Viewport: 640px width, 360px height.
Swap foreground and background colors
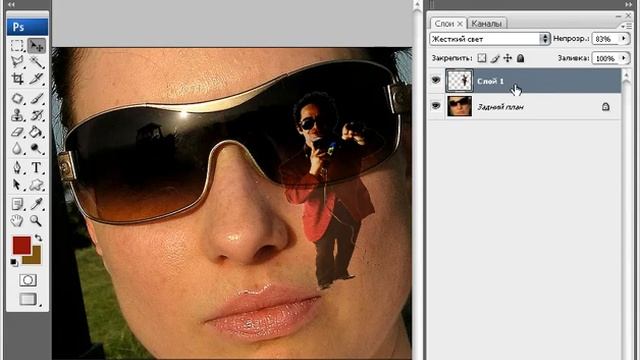coord(38,238)
